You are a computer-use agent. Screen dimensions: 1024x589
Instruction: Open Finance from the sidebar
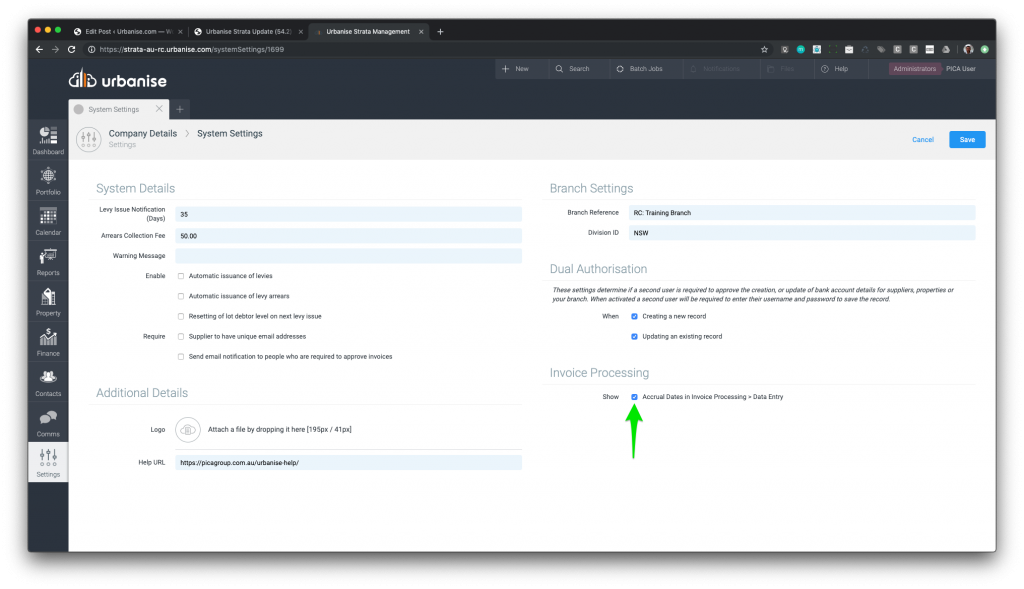point(48,341)
